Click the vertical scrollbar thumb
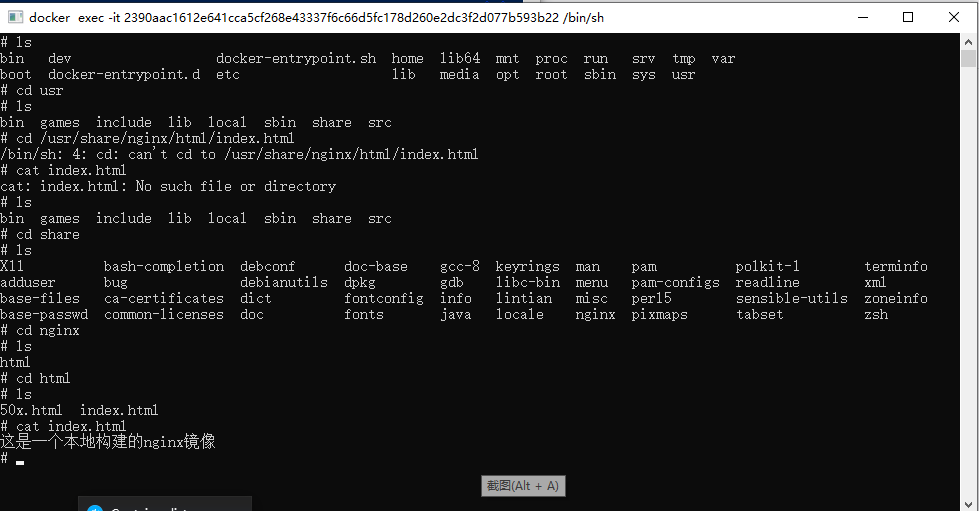Image resolution: width=979 pixels, height=511 pixels. 968,59
